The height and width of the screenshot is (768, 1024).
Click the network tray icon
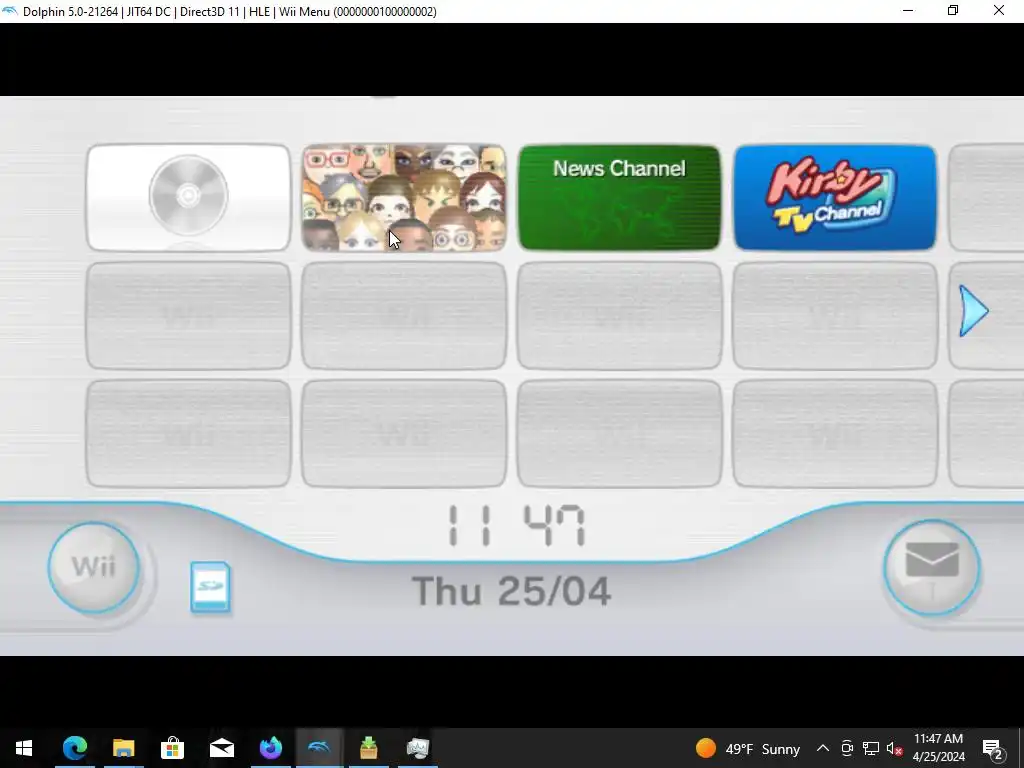871,748
